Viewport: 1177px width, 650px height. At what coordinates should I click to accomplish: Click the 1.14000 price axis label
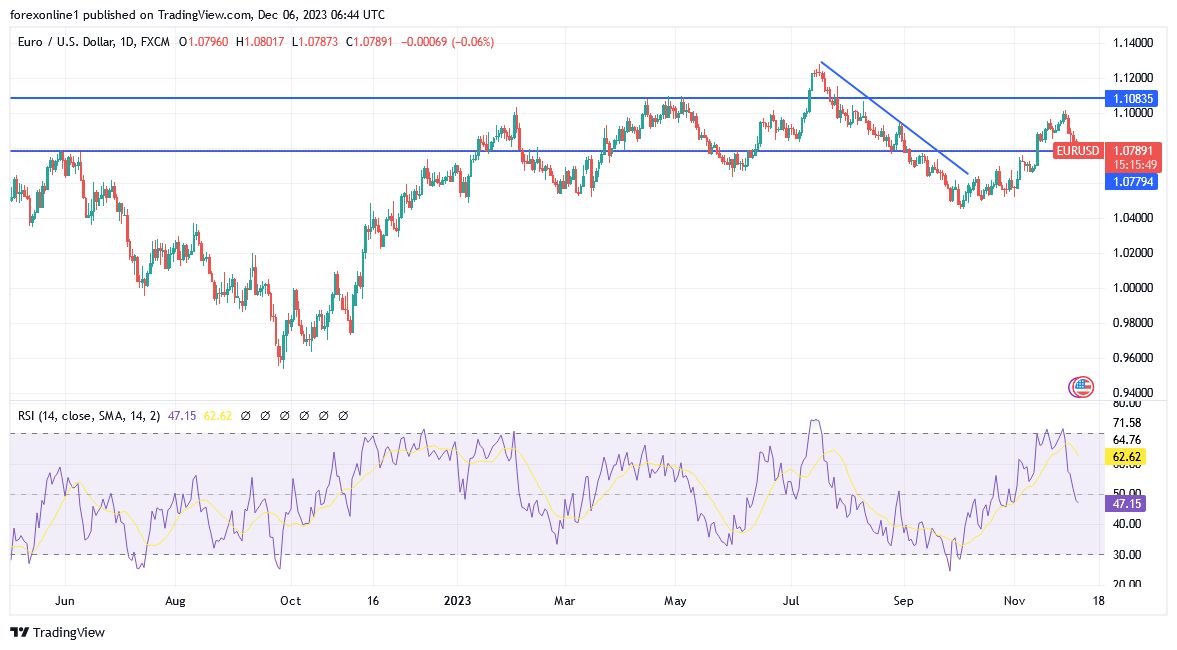1133,43
